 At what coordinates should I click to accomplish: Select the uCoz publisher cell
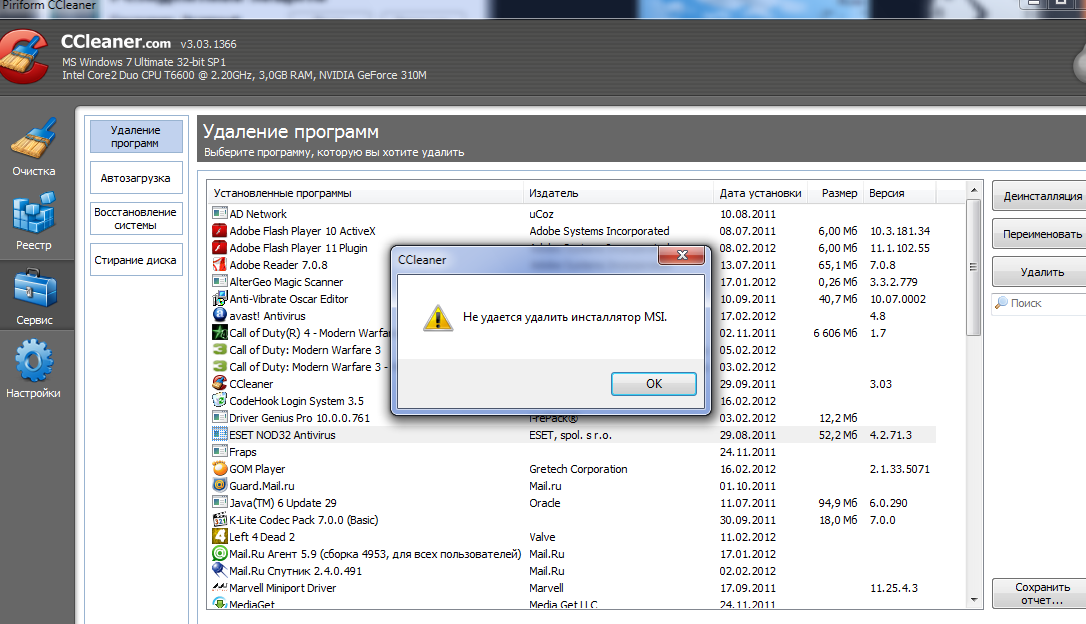pos(542,214)
